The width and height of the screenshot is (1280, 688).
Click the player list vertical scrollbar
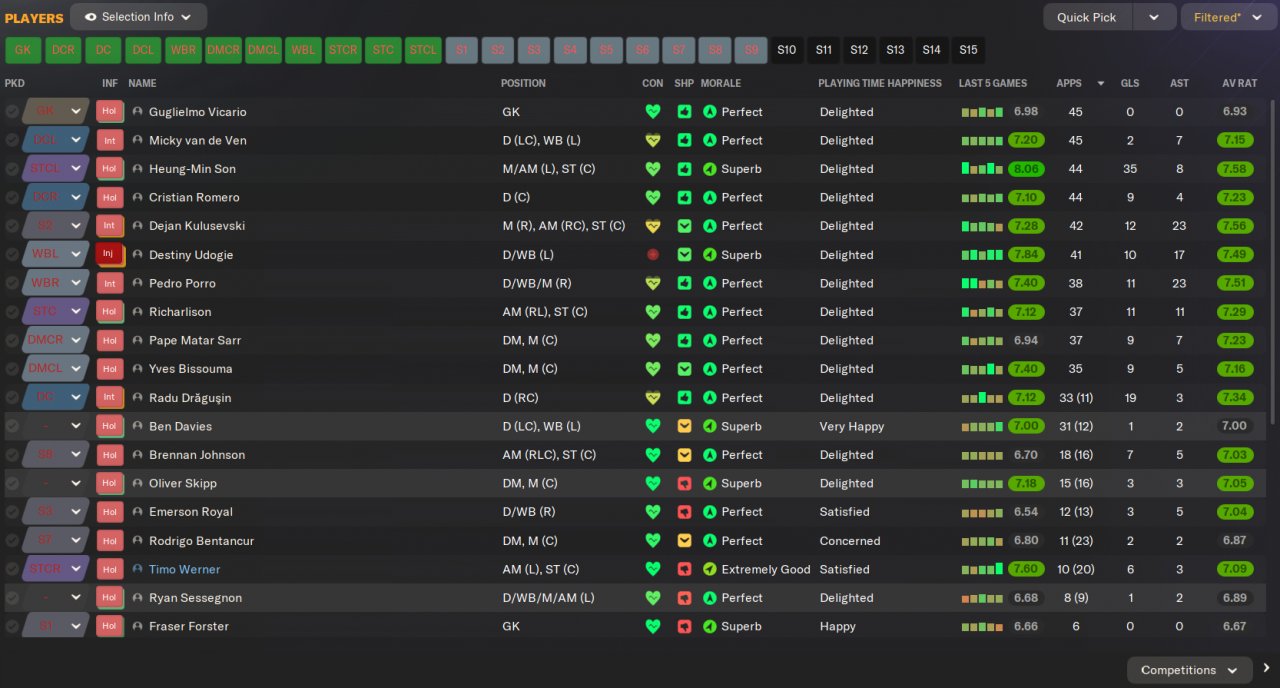click(x=1273, y=260)
